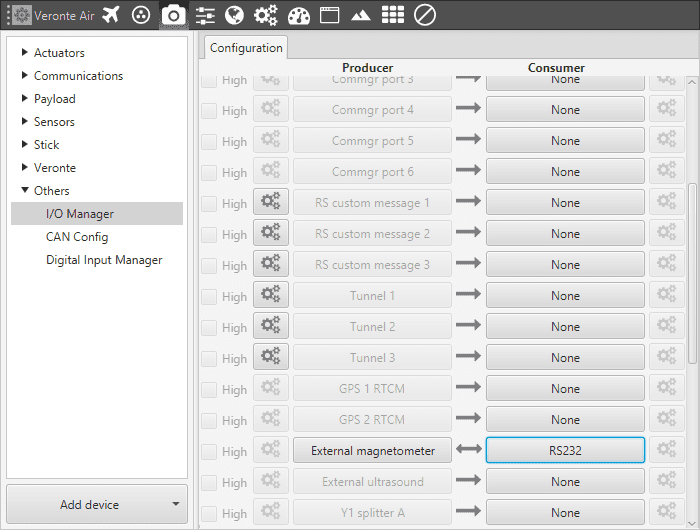The width and height of the screenshot is (700, 530).
Task: Click the External magnetometer producer button
Action: 372,450
